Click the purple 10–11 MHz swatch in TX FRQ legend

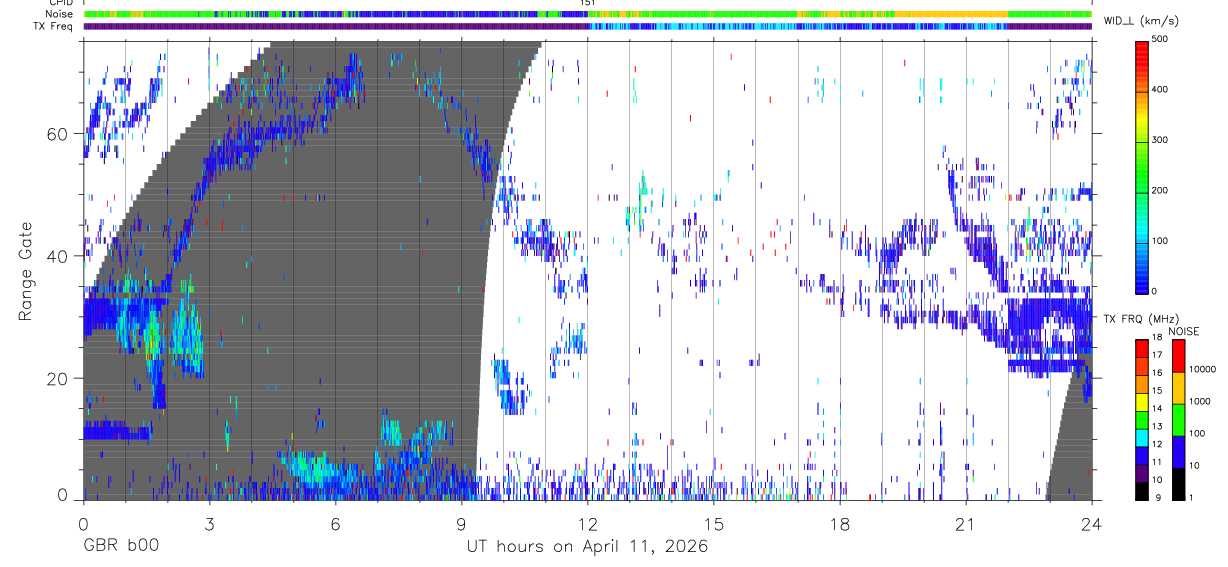point(1142,472)
